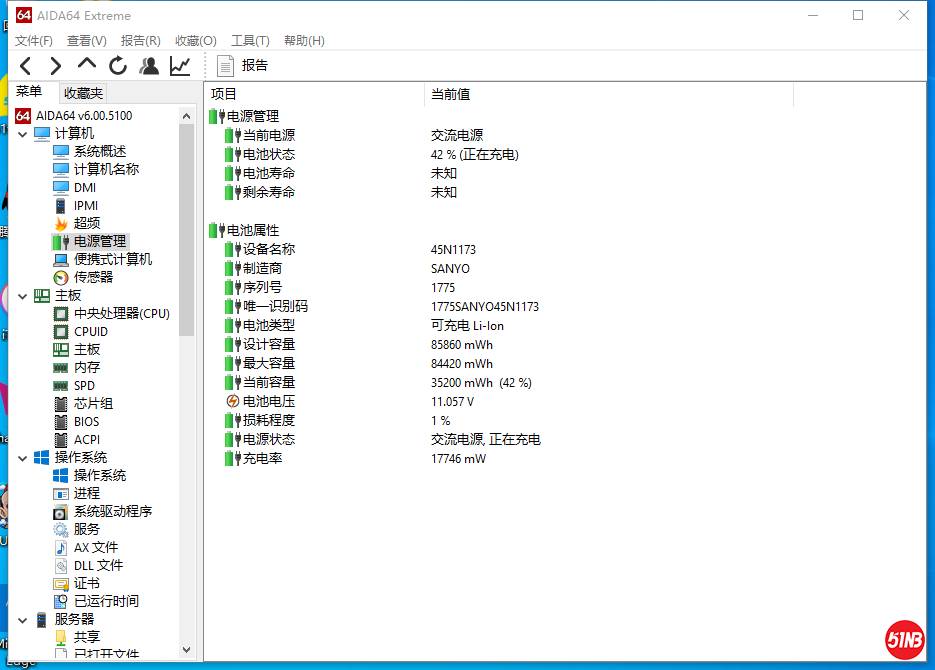
Task: Click the 当前值 column header
Action: 450,94
